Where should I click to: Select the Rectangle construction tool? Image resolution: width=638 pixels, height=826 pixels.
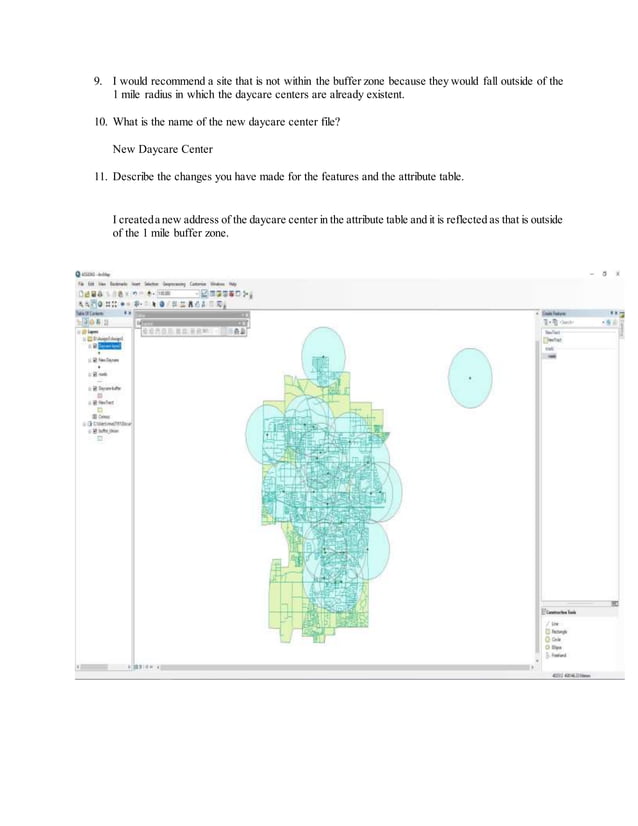[556, 632]
